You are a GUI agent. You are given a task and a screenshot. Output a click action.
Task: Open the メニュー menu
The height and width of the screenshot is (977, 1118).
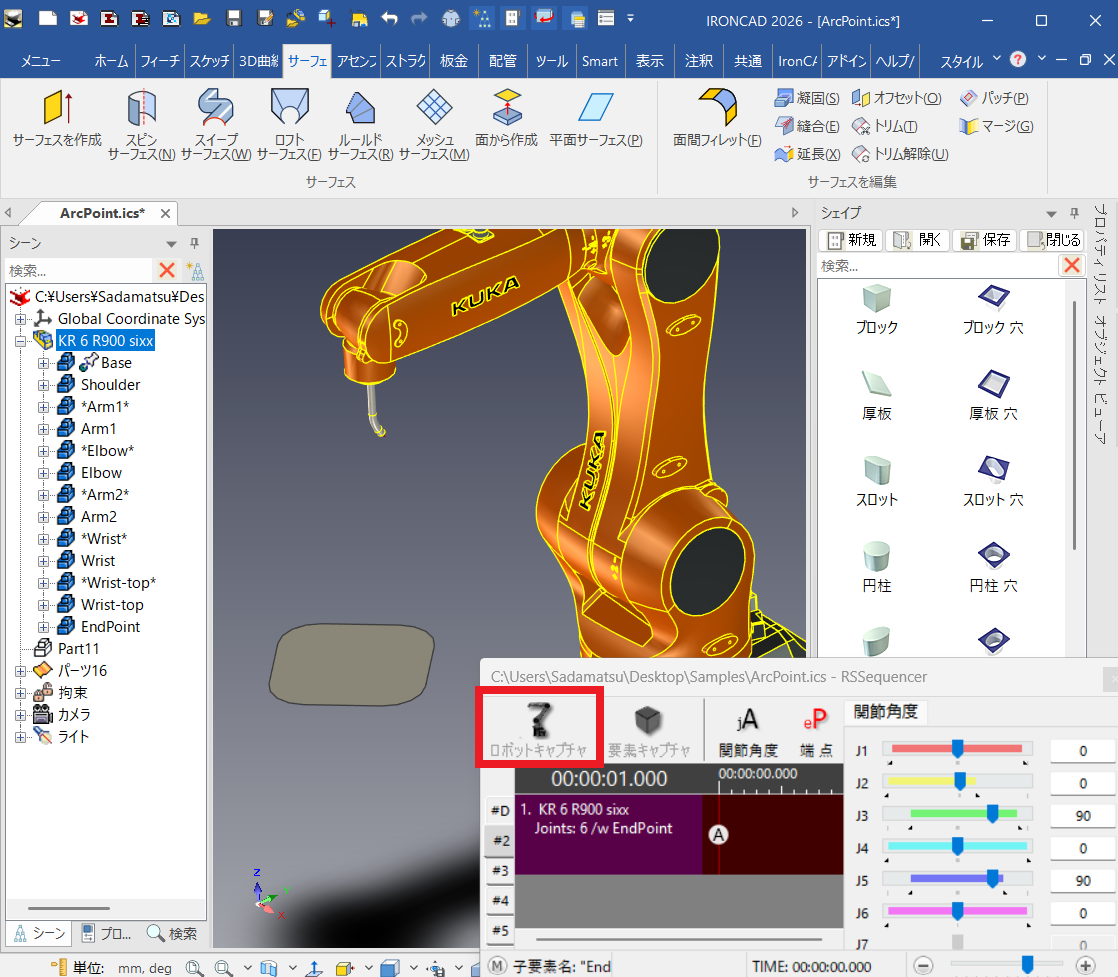(41, 61)
